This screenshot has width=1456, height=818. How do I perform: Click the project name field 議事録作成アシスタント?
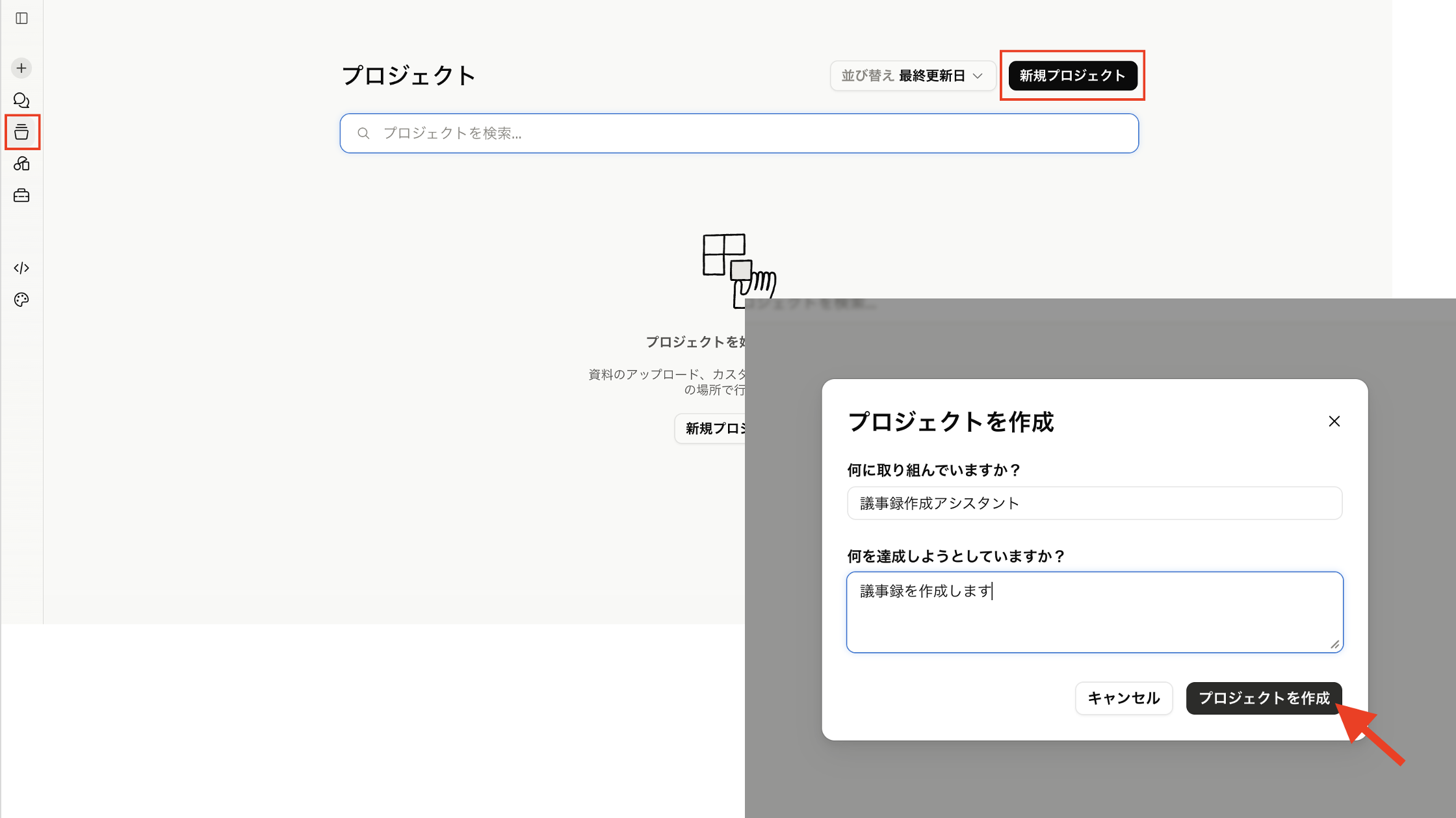click(1095, 503)
